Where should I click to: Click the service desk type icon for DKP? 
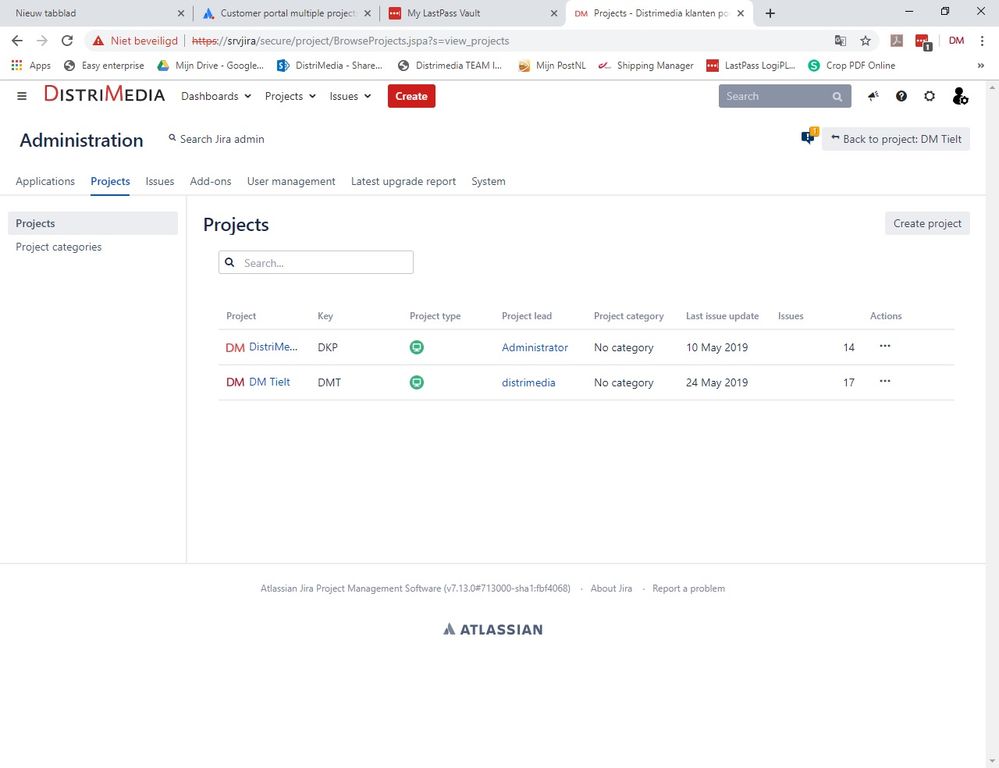417,347
